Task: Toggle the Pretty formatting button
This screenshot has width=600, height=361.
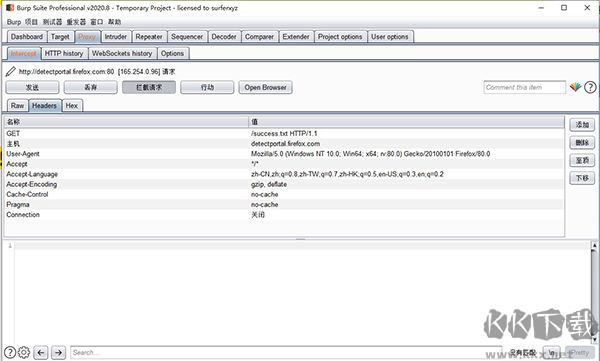Action: coord(579,353)
